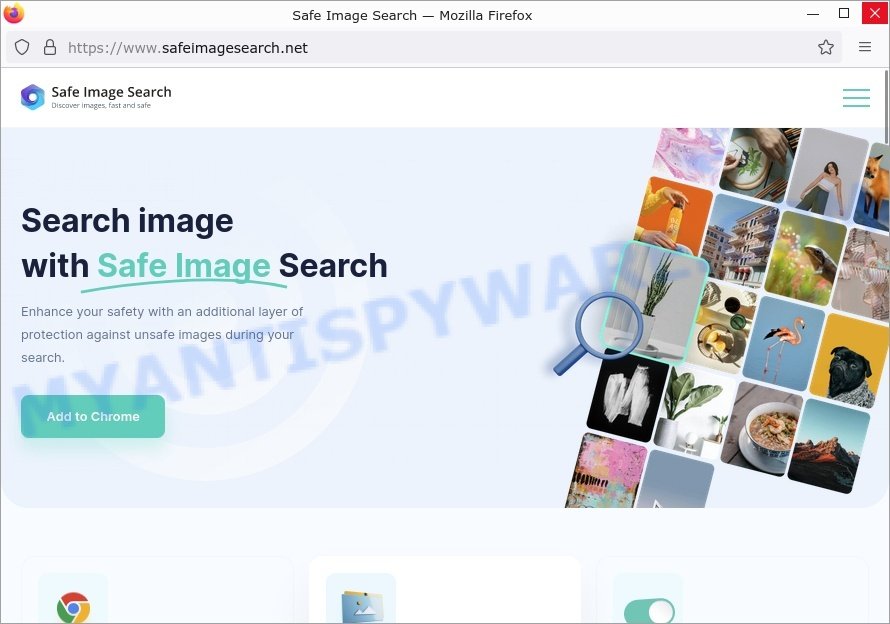Viewport: 890px width, 624px height.
Task: Click the 'Safe Image' highlighted heading text
Action: point(184,266)
